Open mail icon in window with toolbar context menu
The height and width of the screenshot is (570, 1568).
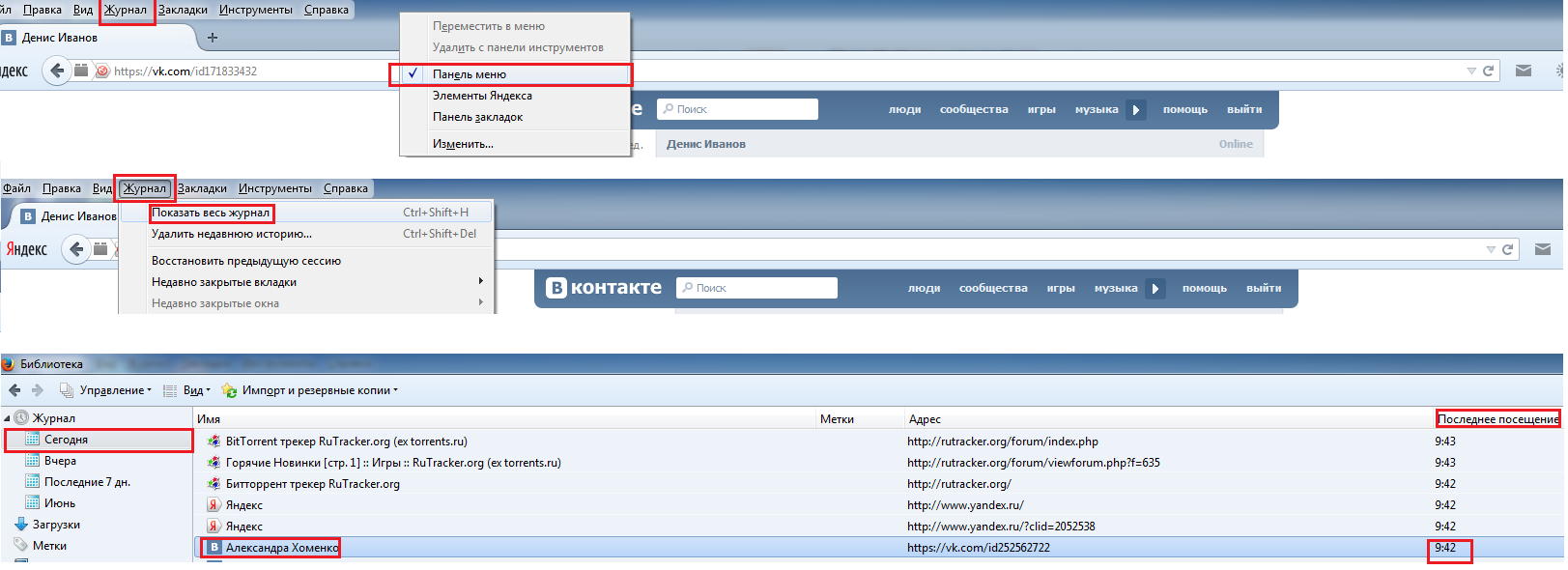[x=1524, y=71]
